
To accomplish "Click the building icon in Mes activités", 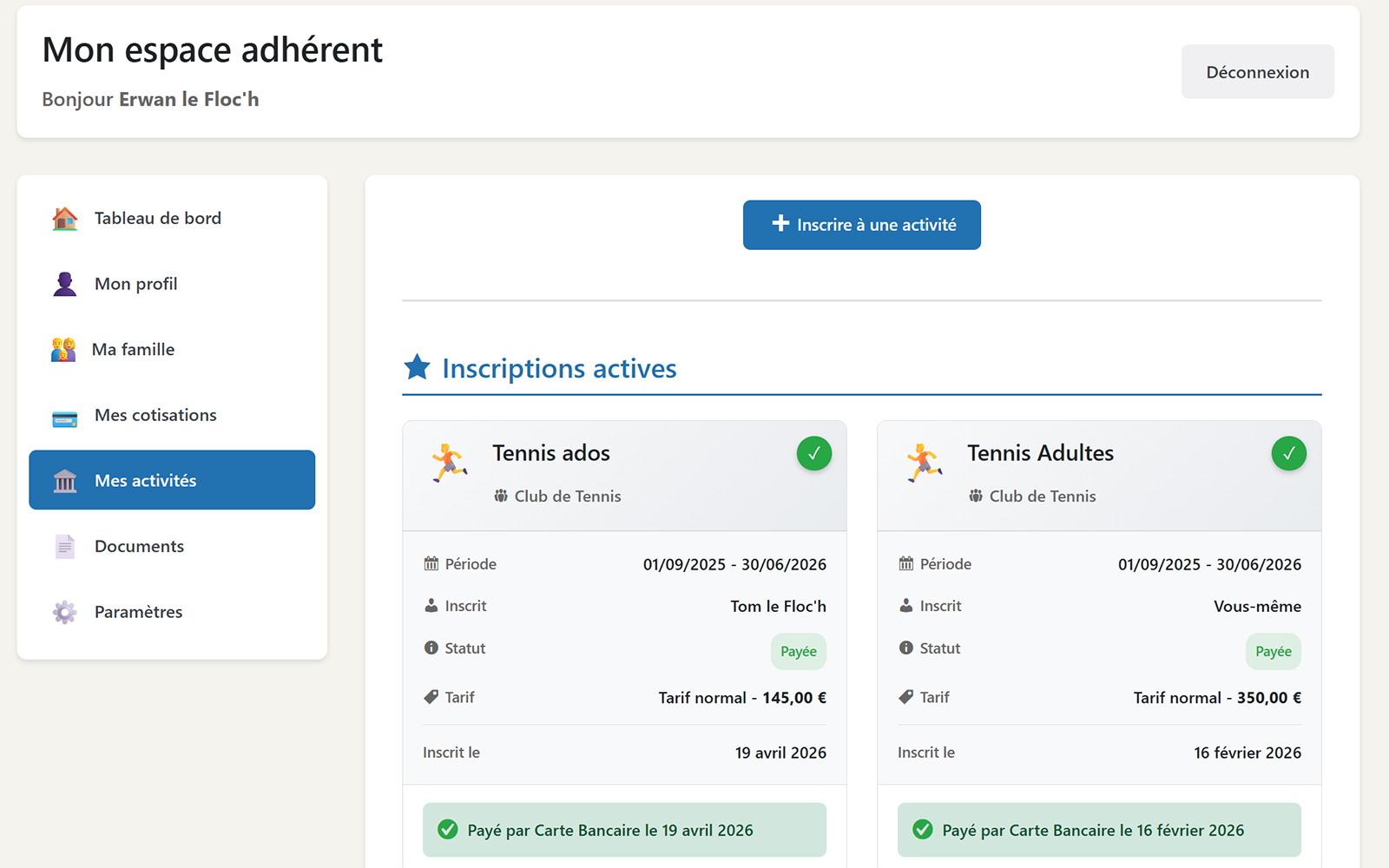I will coord(64,481).
